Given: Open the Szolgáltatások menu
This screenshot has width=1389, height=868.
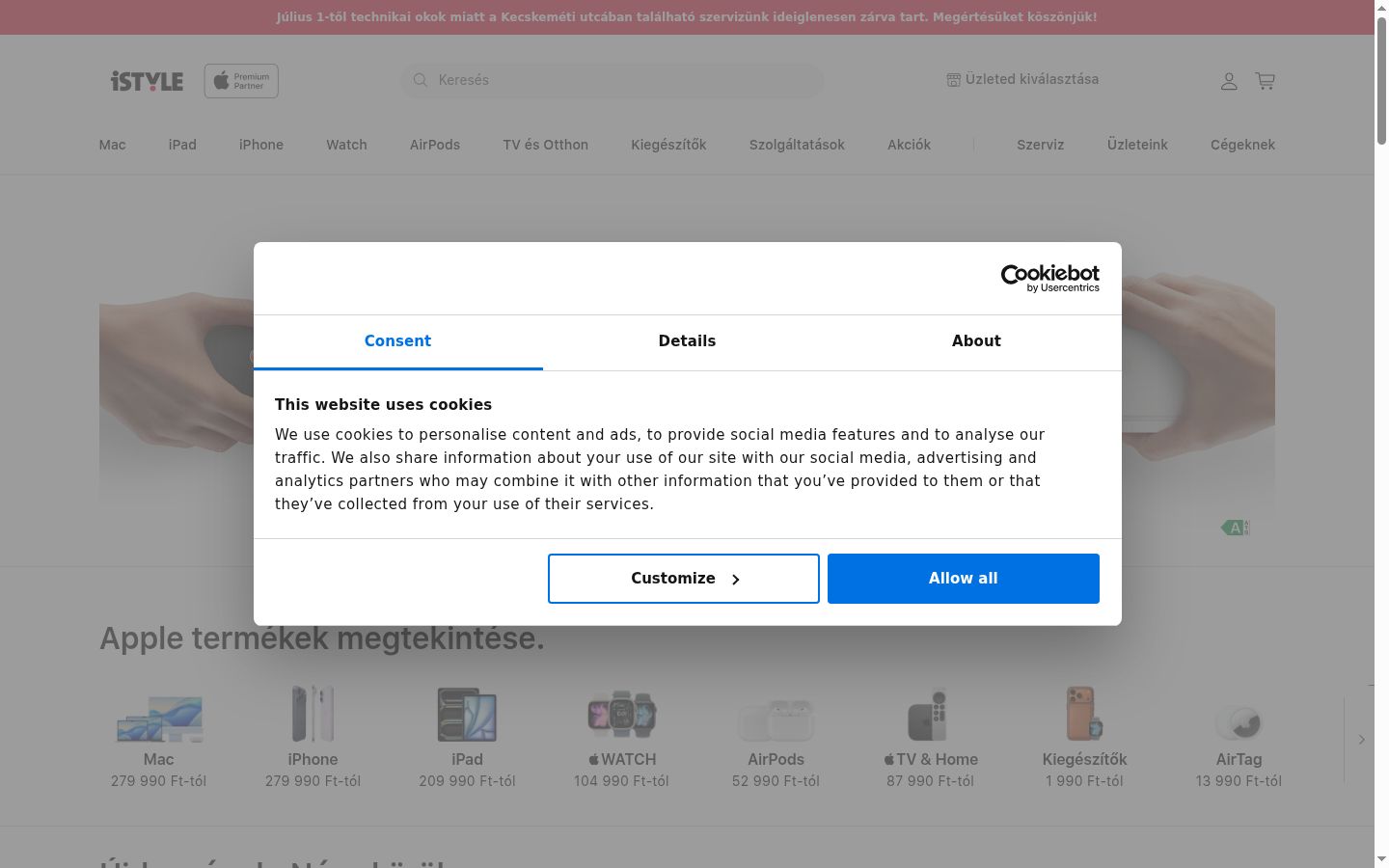Looking at the screenshot, I should click(797, 145).
